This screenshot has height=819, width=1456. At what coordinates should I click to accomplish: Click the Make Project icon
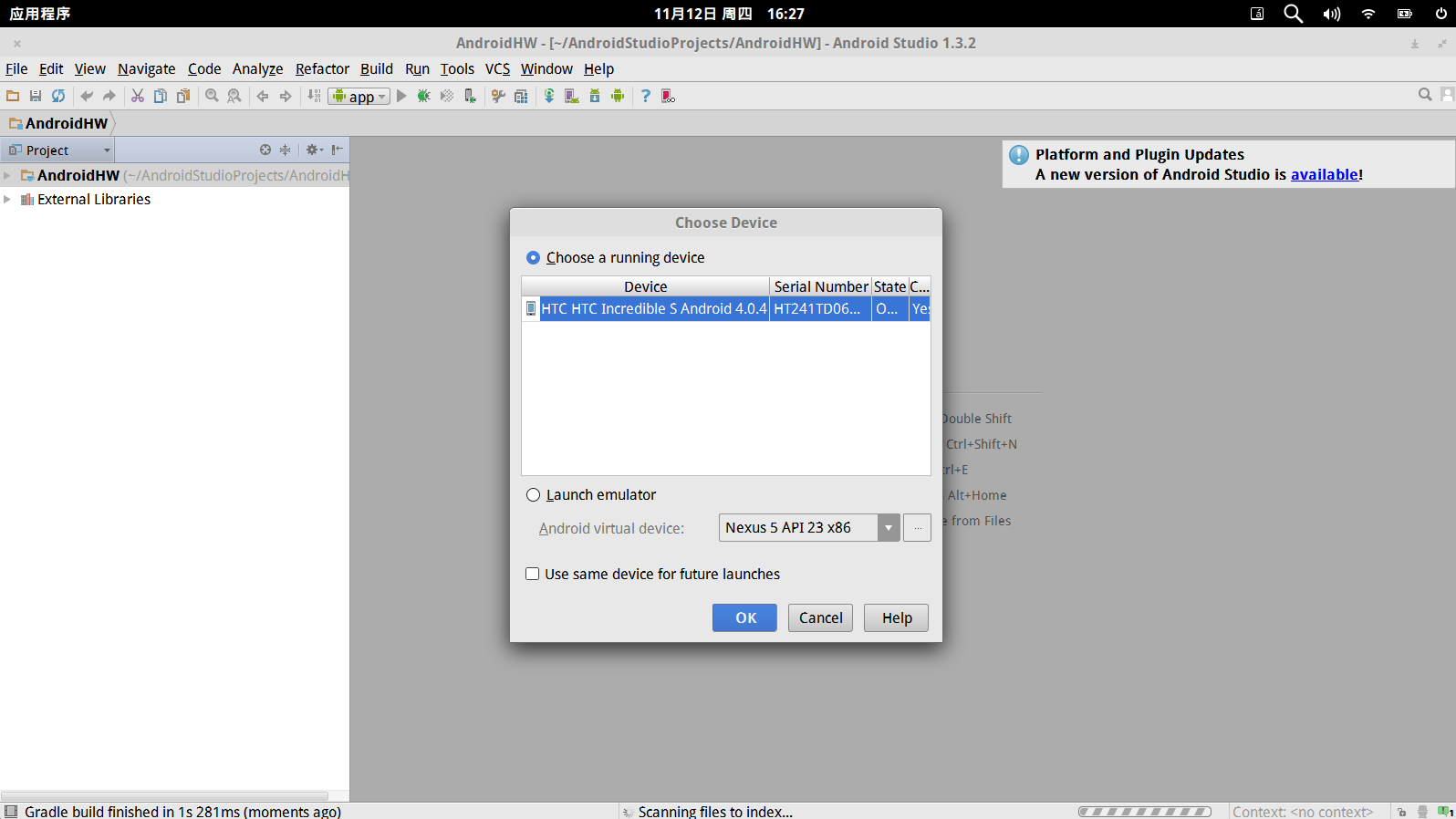click(314, 96)
